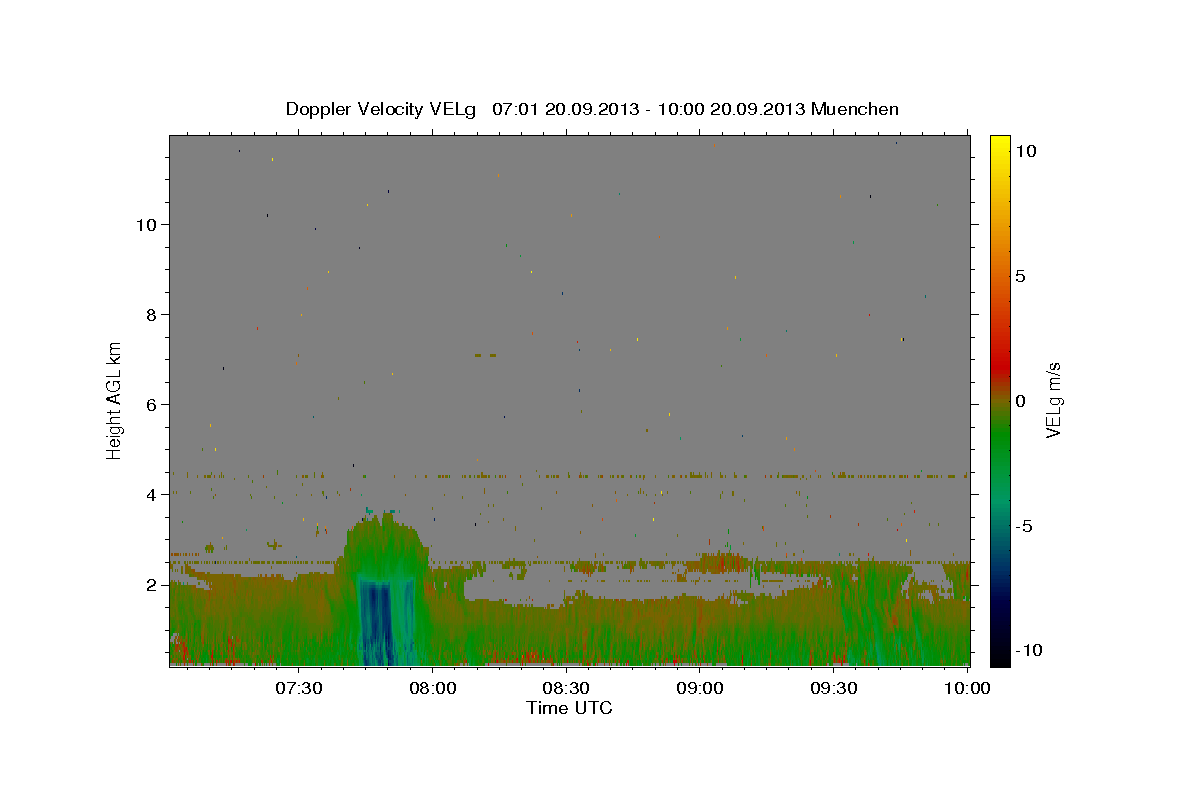Click the dark blue downdraft core near 07:50
This screenshot has height=800, width=1200.
376,625
